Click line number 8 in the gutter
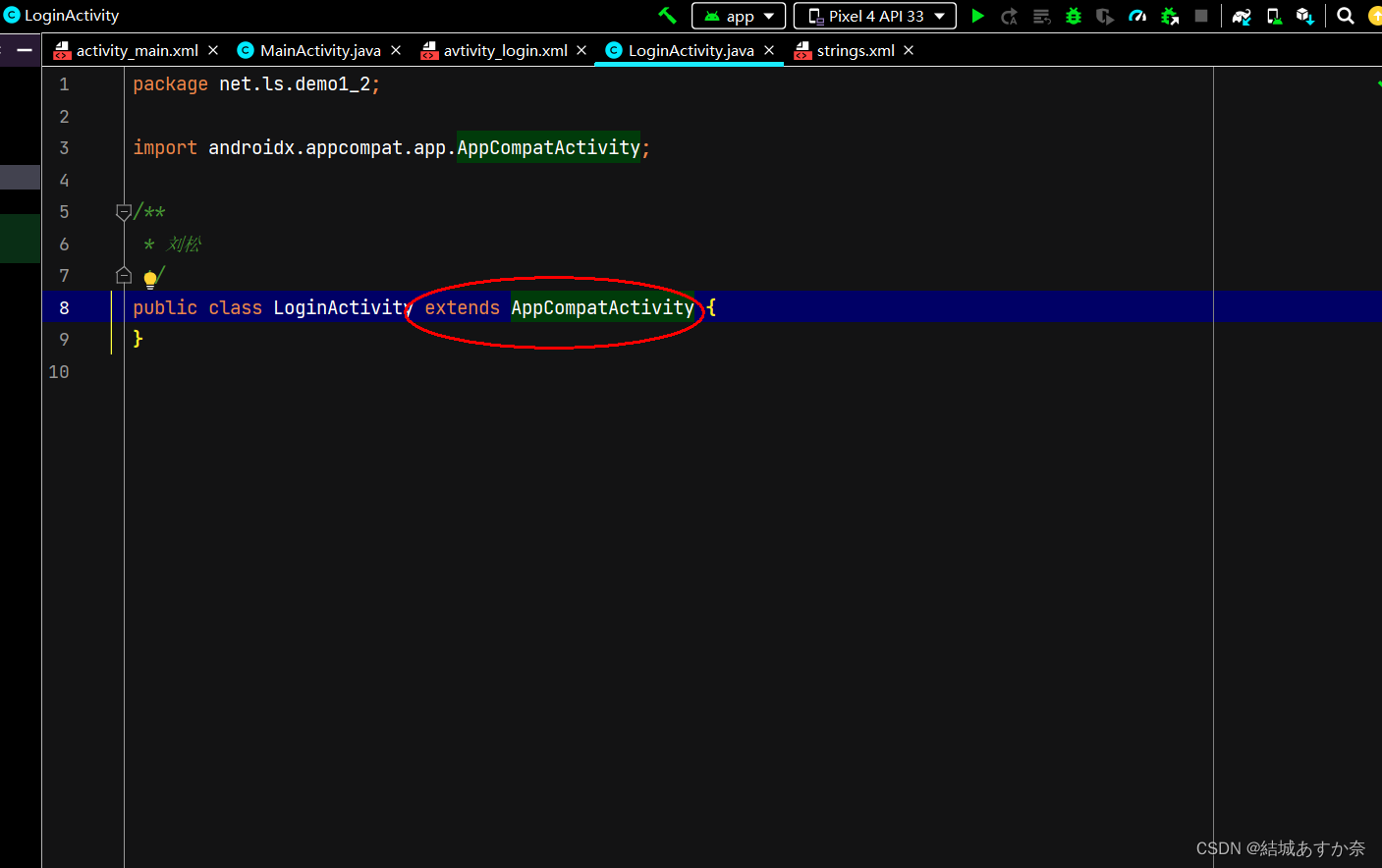Screen dimensions: 1382x868 [x=64, y=307]
